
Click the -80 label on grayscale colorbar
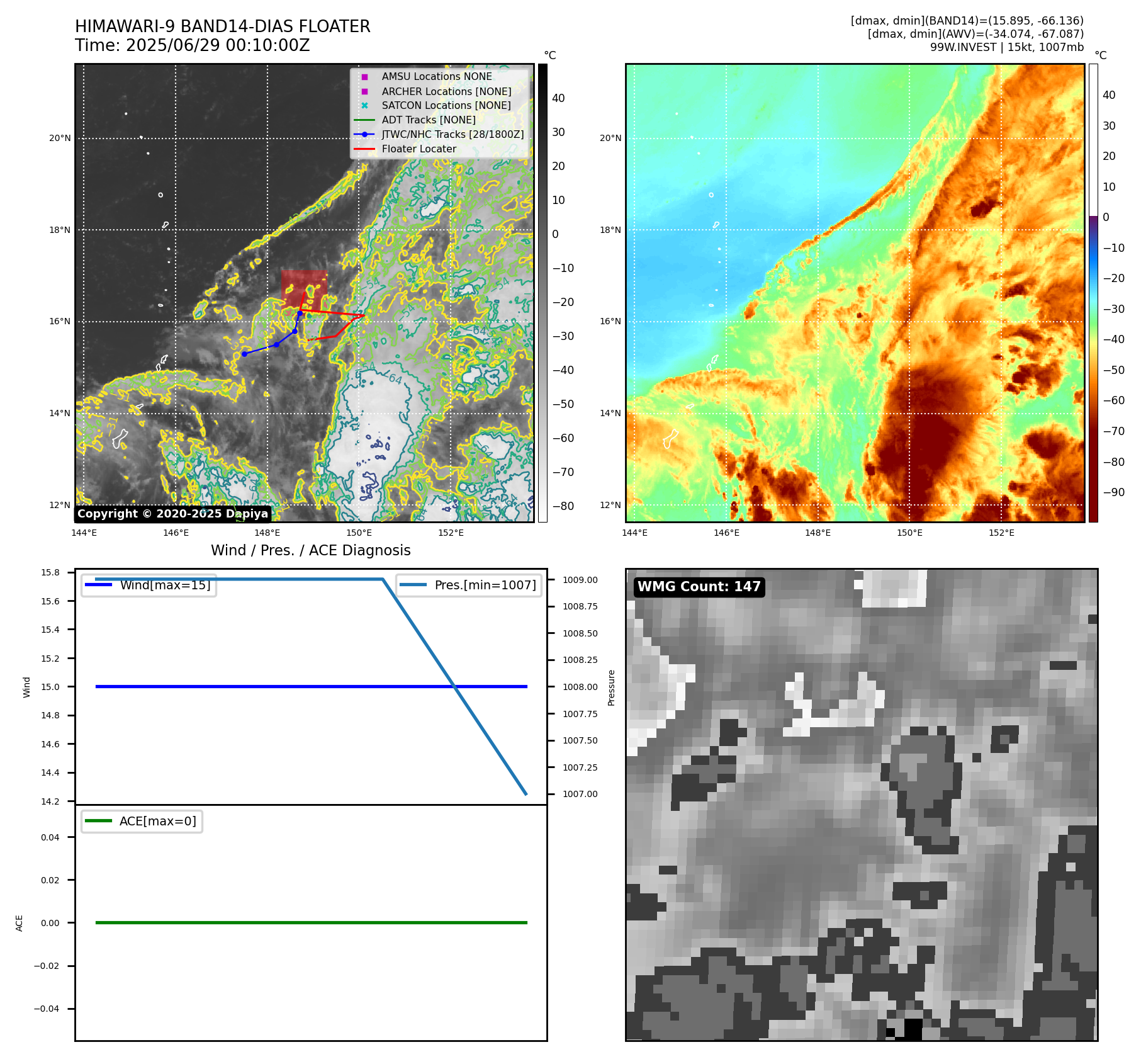pyautogui.click(x=563, y=506)
